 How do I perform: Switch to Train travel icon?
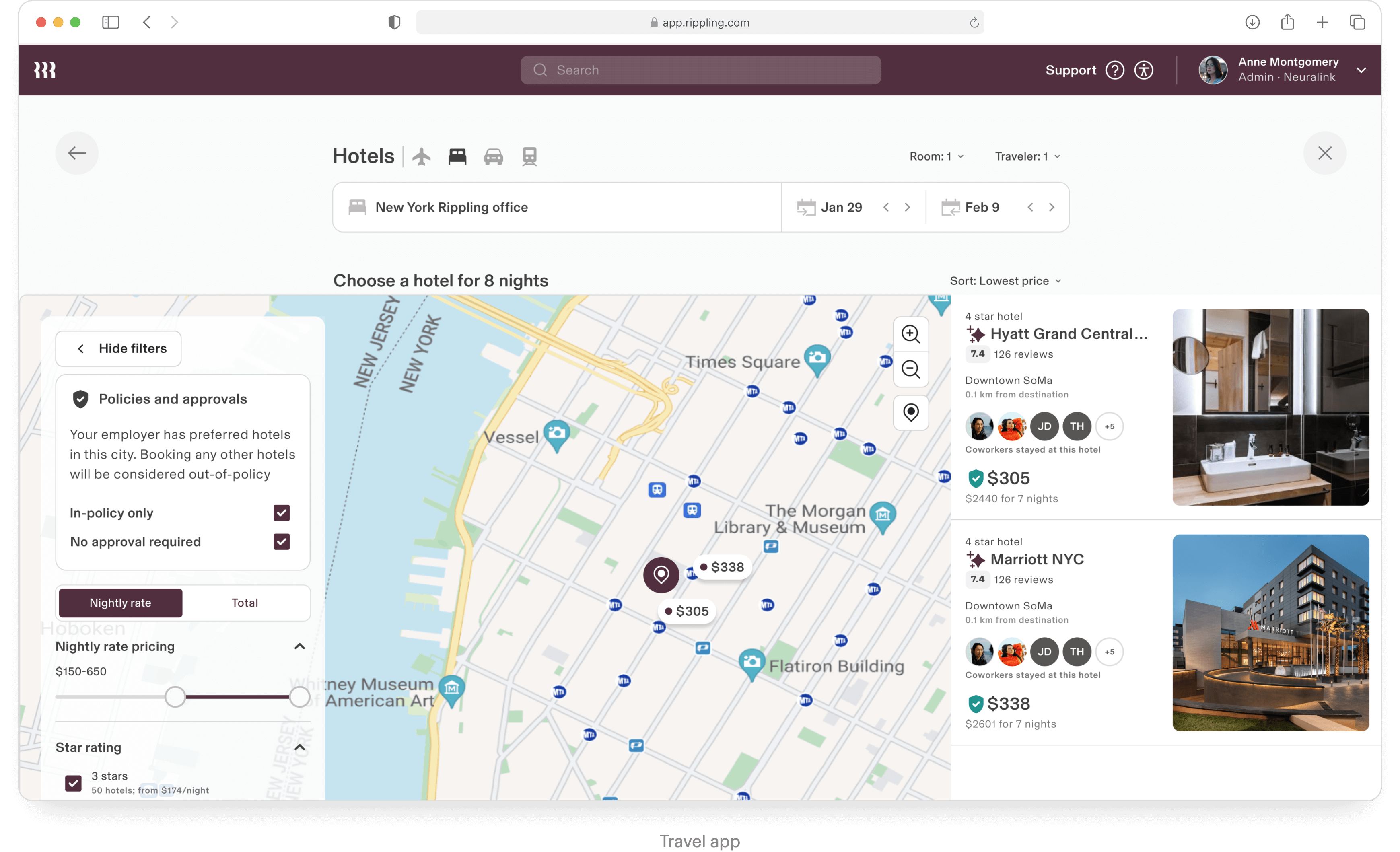point(529,156)
